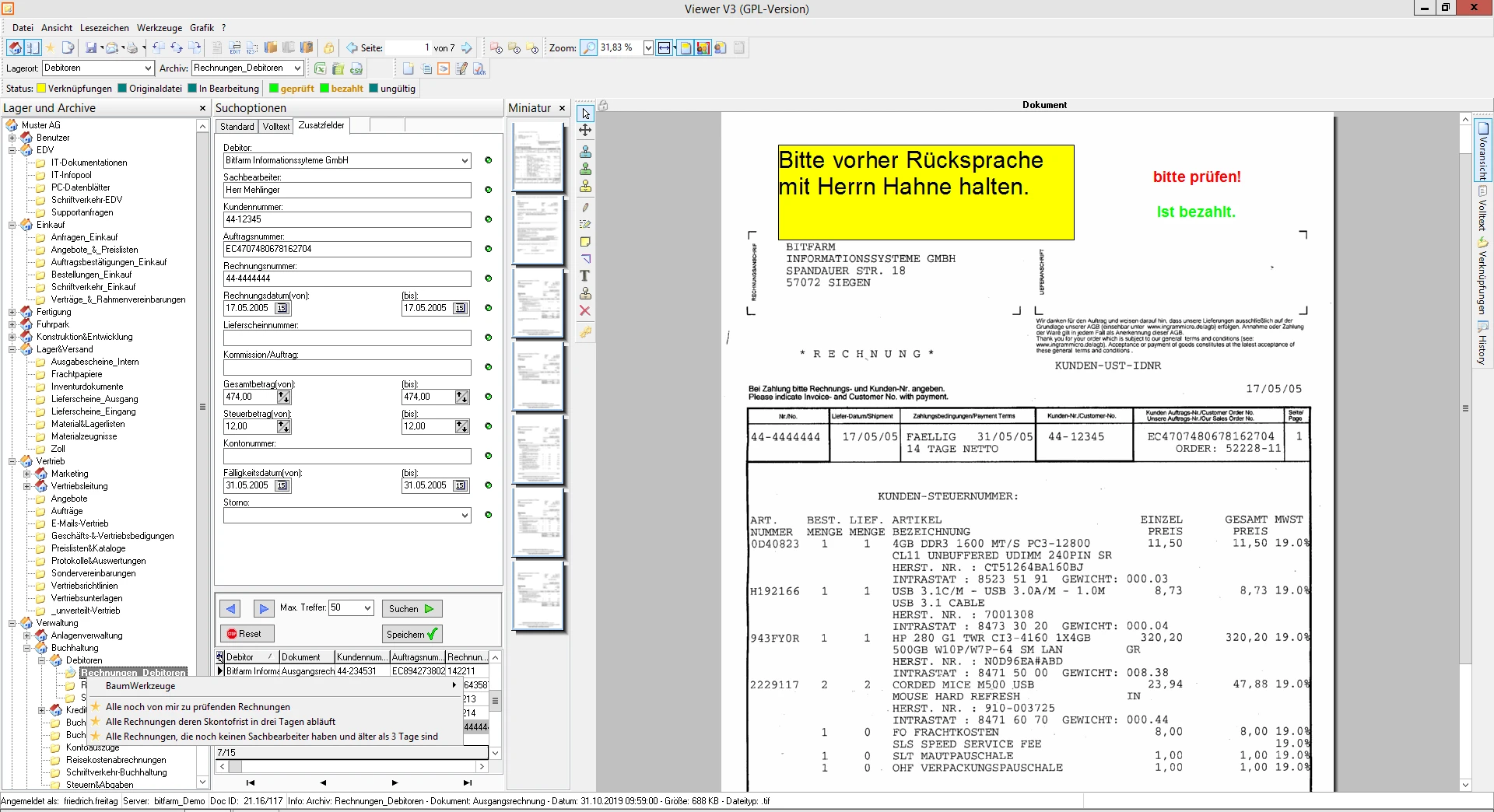Toggle green marker next to Lieferscheinnummer field

(x=489, y=338)
